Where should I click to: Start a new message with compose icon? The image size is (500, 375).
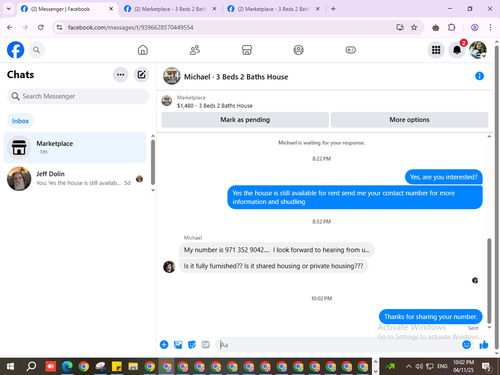coord(141,75)
